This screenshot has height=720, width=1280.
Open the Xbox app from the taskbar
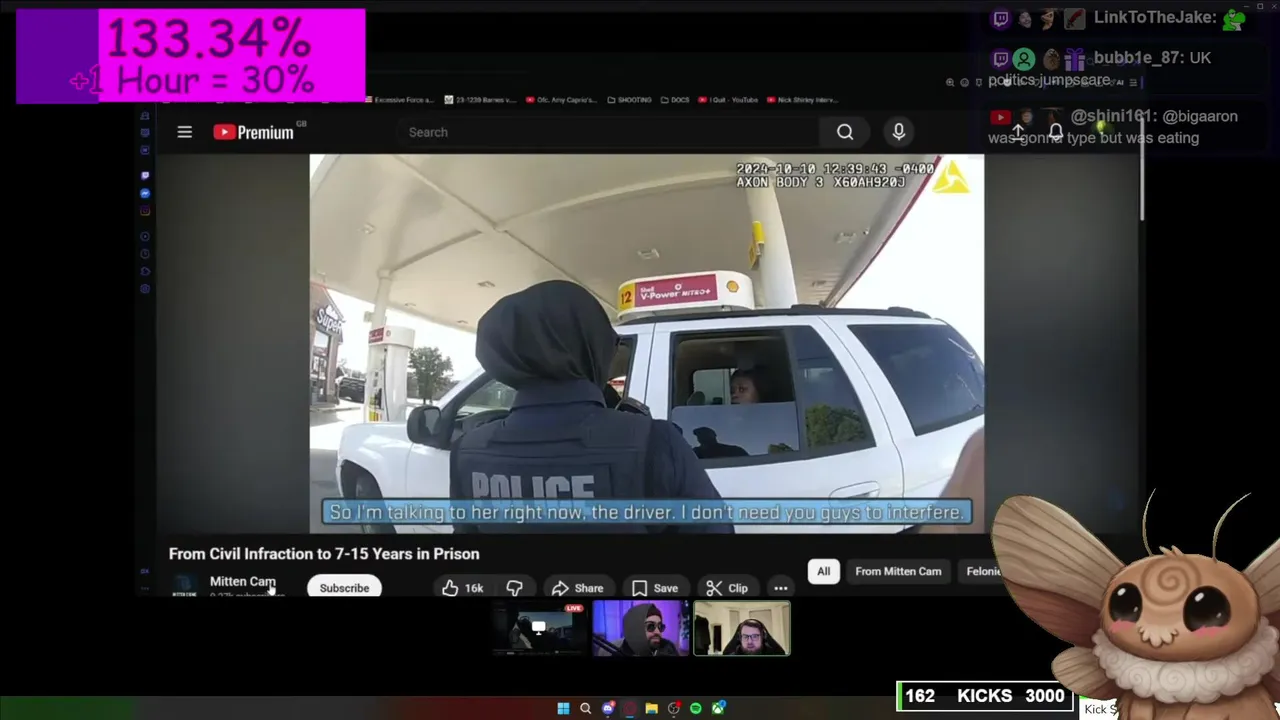point(718,709)
